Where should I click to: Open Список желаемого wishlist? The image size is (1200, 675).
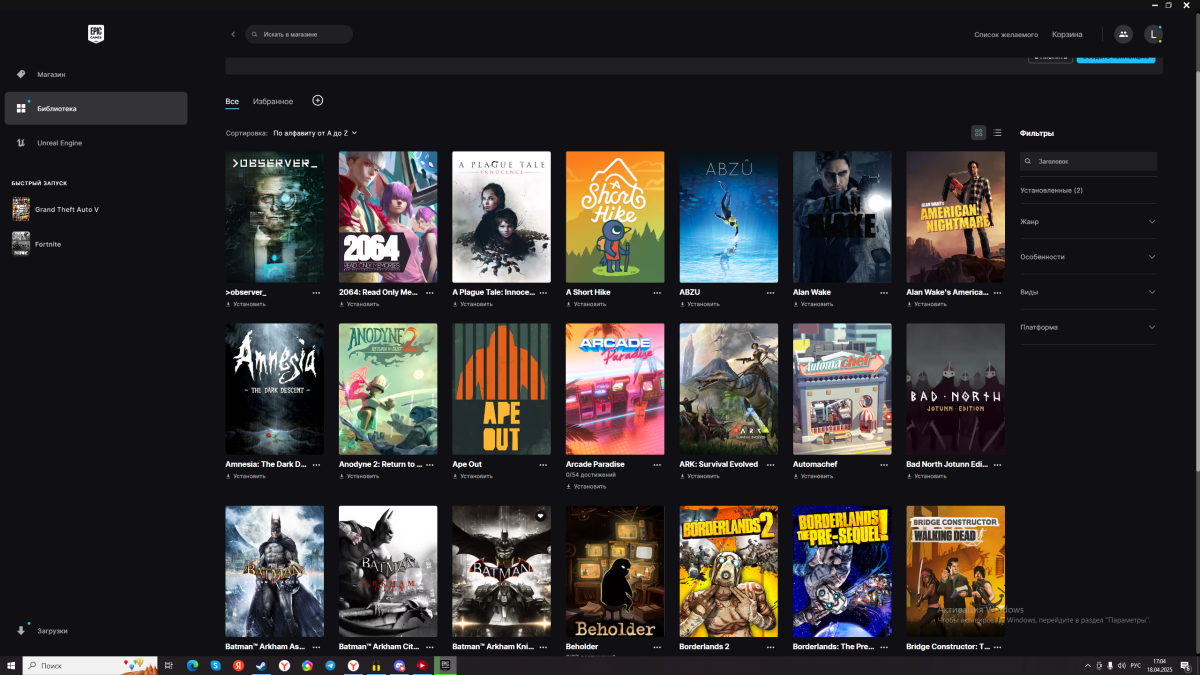point(1006,34)
